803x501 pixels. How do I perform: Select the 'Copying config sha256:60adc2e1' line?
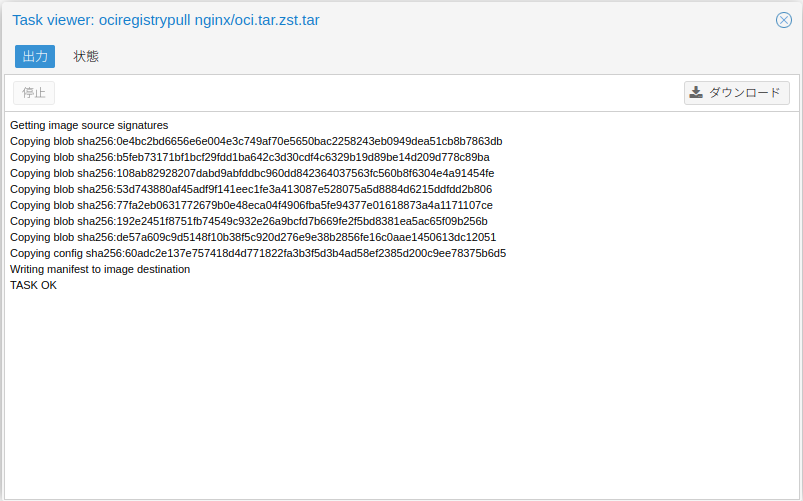(258, 254)
